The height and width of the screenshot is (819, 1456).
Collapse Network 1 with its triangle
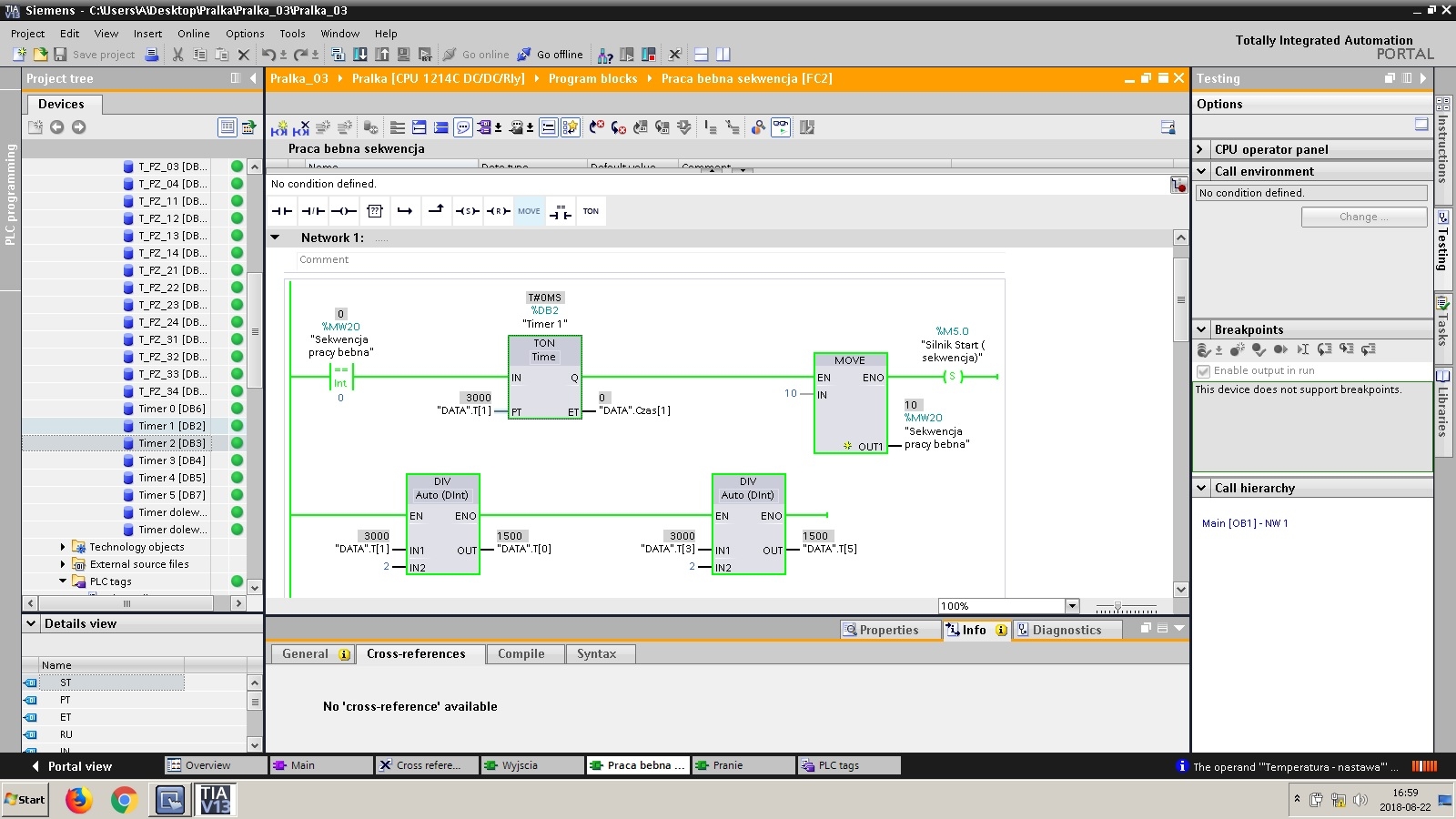[276, 238]
